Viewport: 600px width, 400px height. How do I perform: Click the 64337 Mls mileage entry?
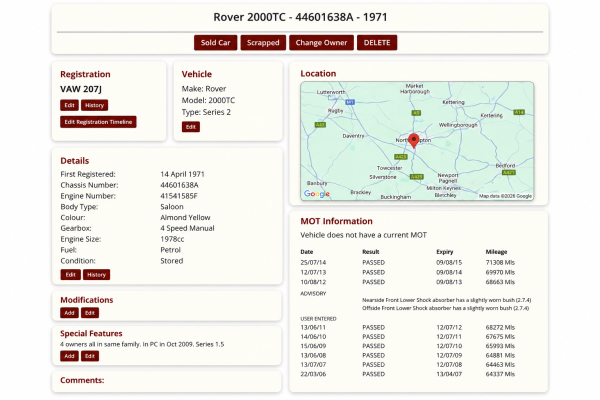[x=500, y=374]
